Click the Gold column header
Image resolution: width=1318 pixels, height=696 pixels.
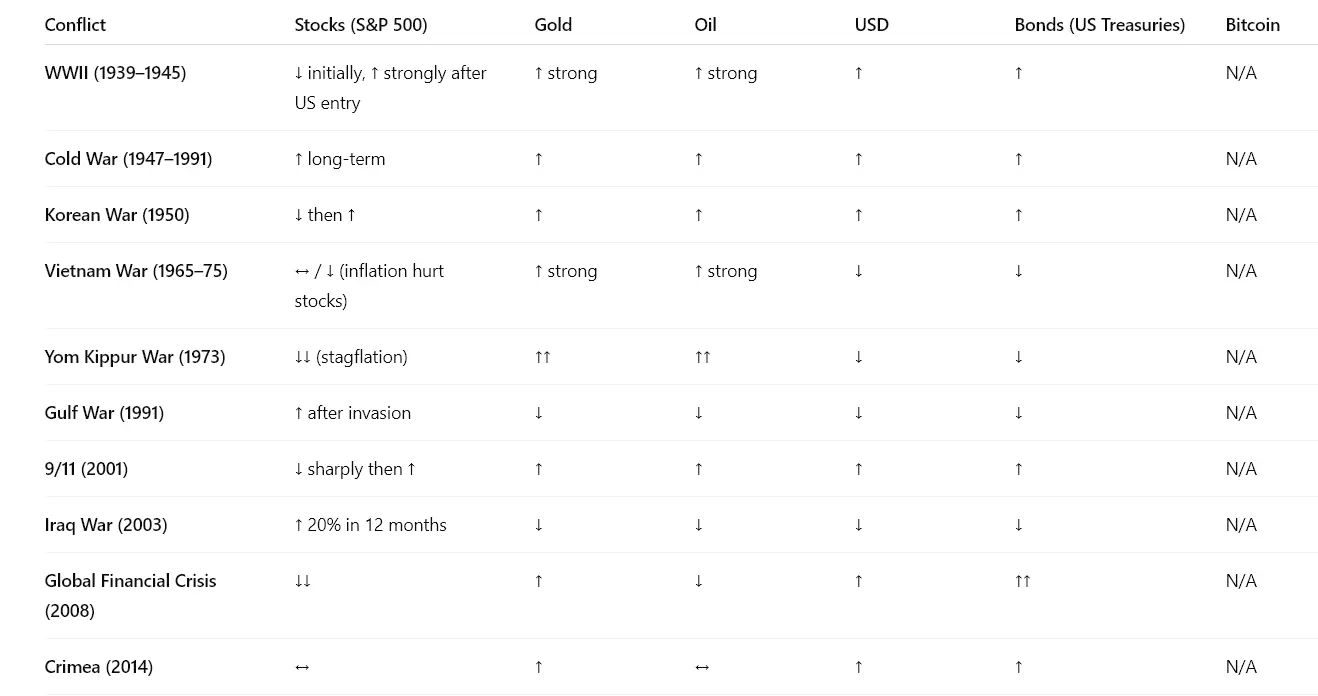tap(553, 25)
